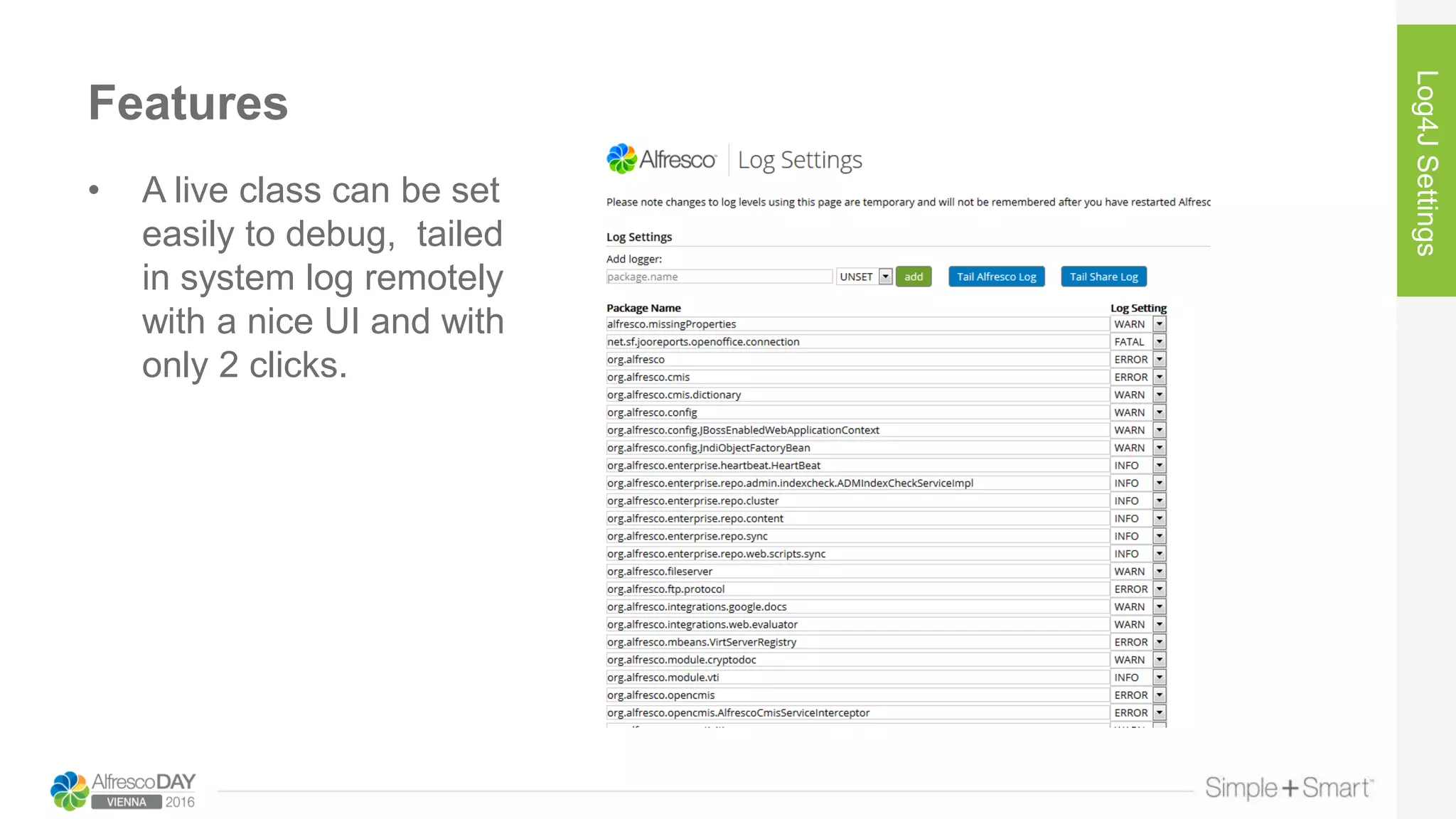Click the green add logger button
Image resolution: width=1456 pixels, height=819 pixels.
pos(914,277)
